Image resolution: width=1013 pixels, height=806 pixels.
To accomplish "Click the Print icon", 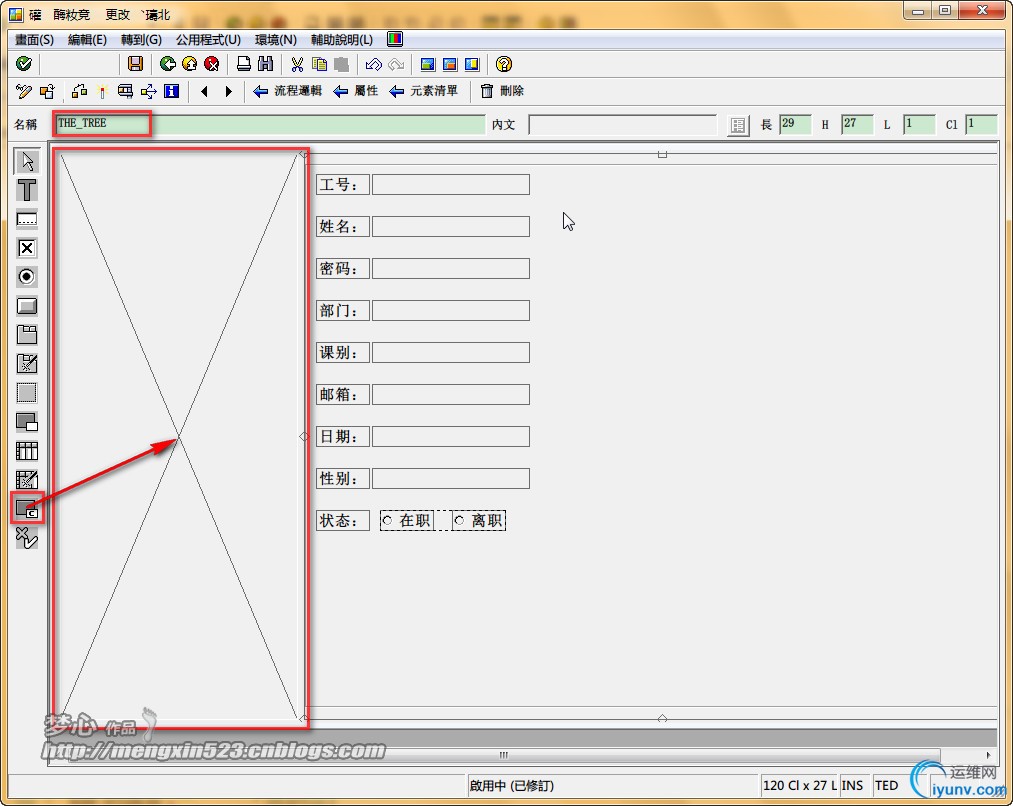I will point(244,63).
